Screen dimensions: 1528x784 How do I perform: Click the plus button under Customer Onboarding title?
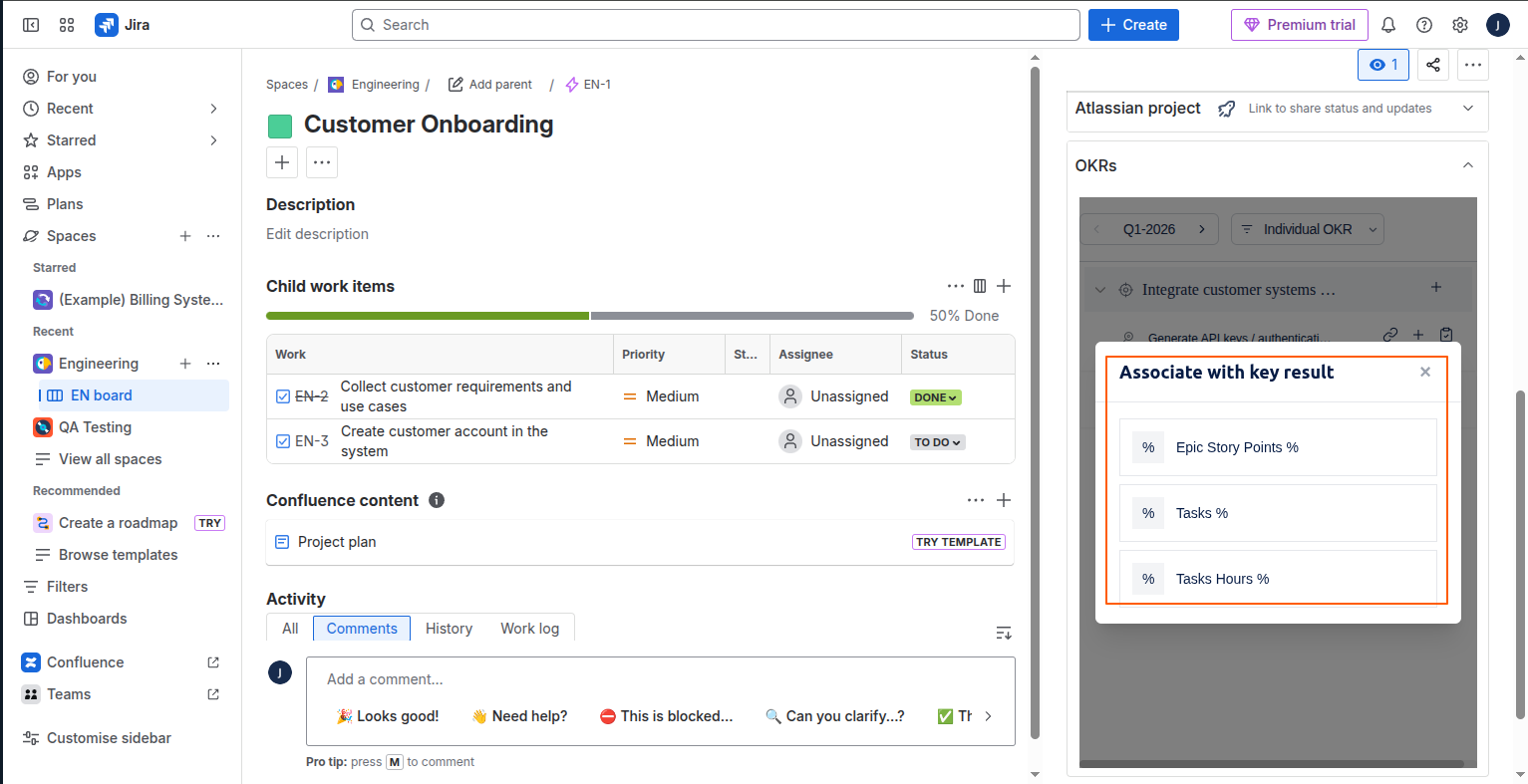pos(282,162)
